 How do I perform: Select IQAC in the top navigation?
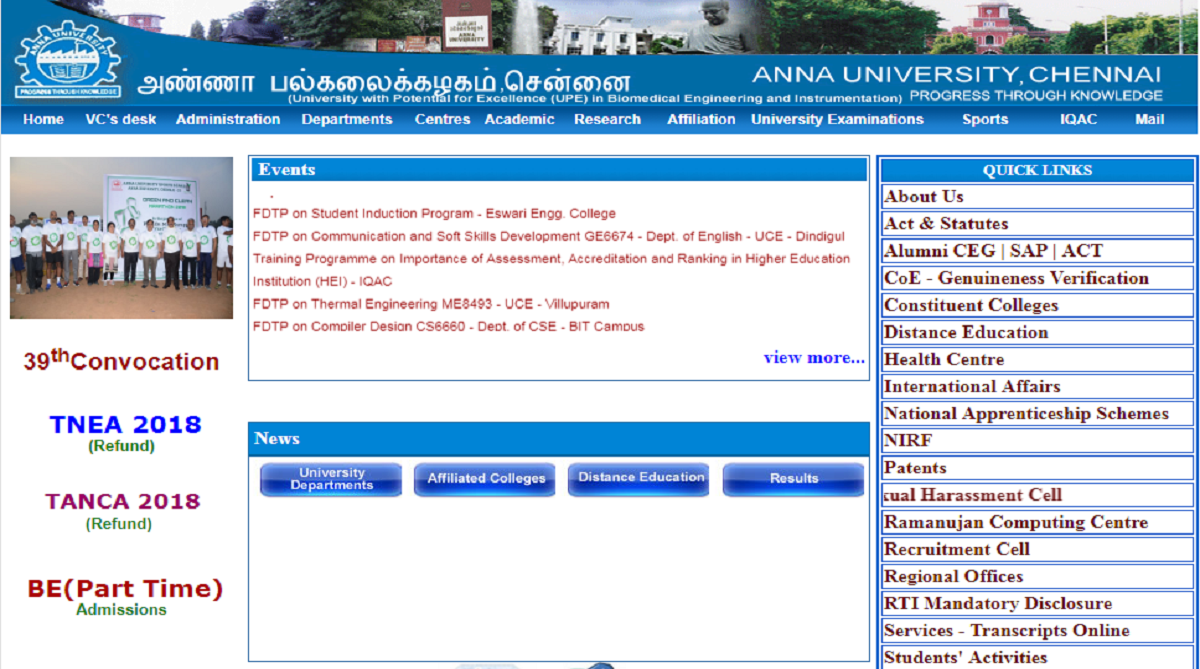1079,119
